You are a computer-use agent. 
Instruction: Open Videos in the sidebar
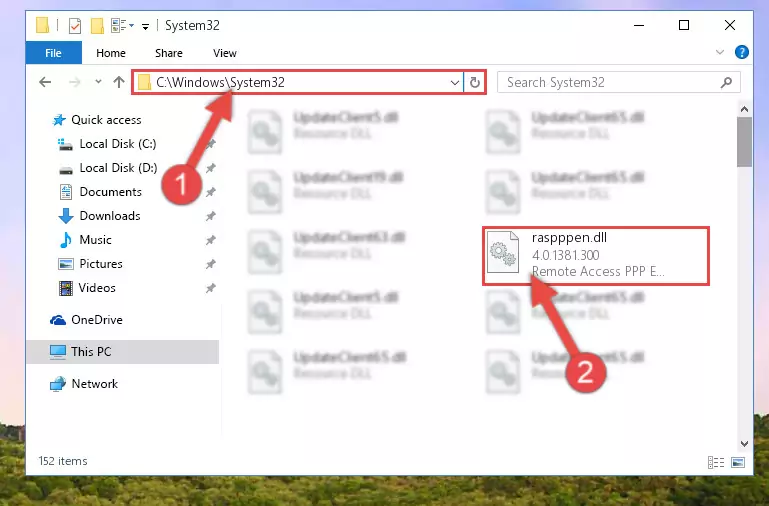point(97,288)
